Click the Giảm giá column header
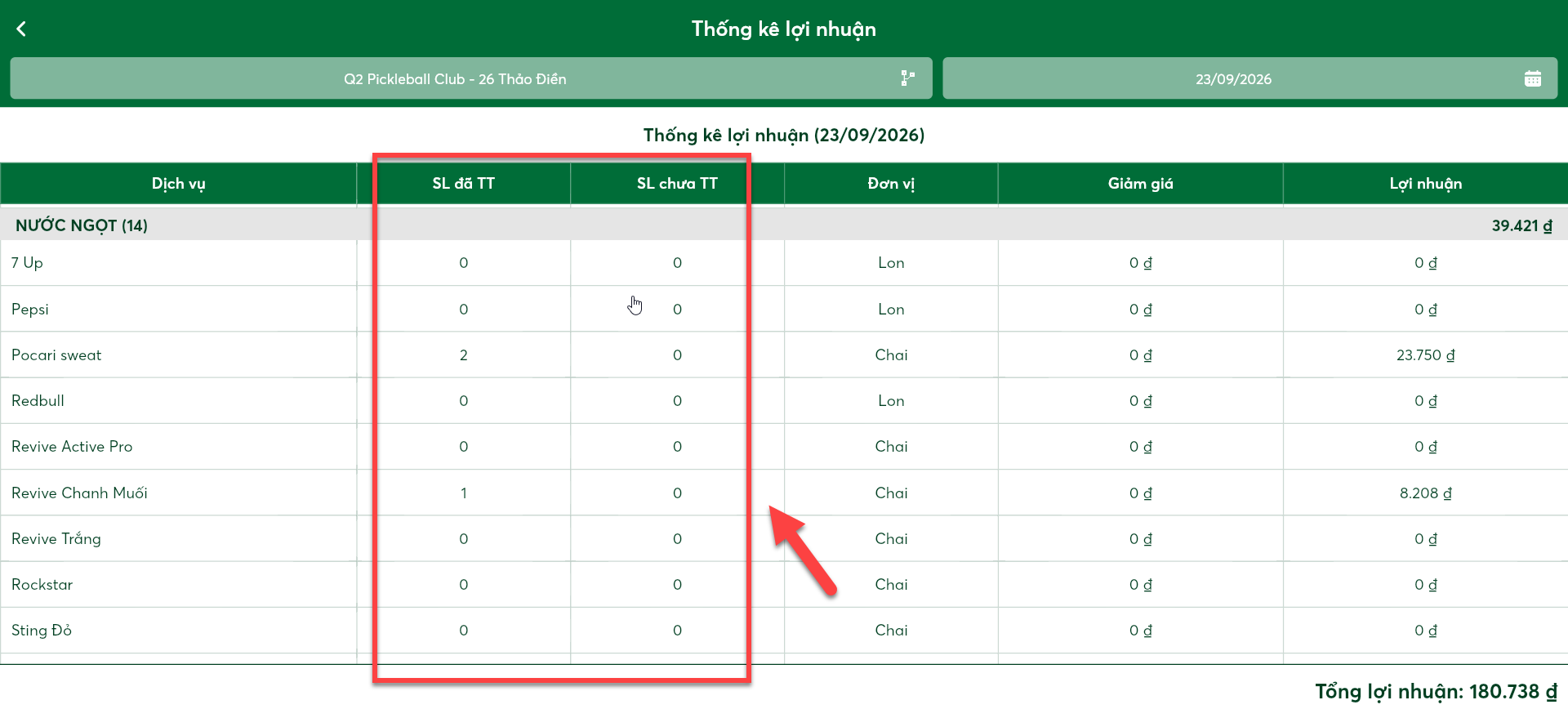Image resolution: width=1568 pixels, height=718 pixels. 1140,184
